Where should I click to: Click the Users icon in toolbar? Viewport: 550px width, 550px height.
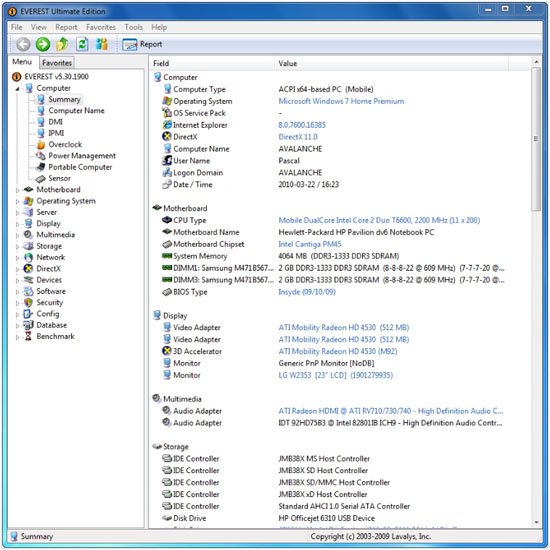(102, 44)
